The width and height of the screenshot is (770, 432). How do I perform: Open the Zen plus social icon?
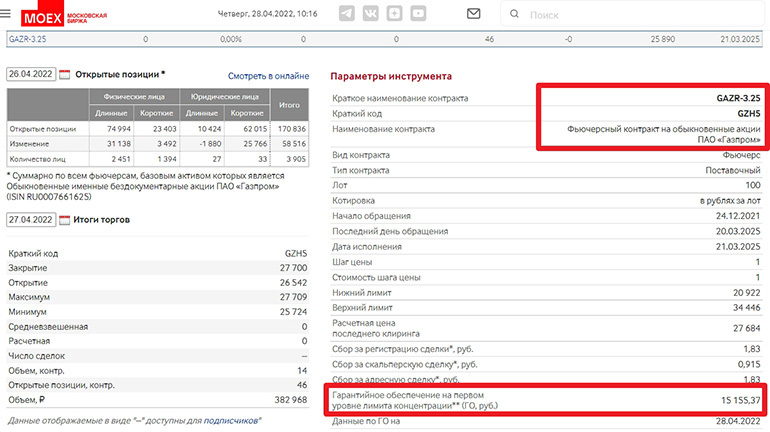click(x=394, y=13)
